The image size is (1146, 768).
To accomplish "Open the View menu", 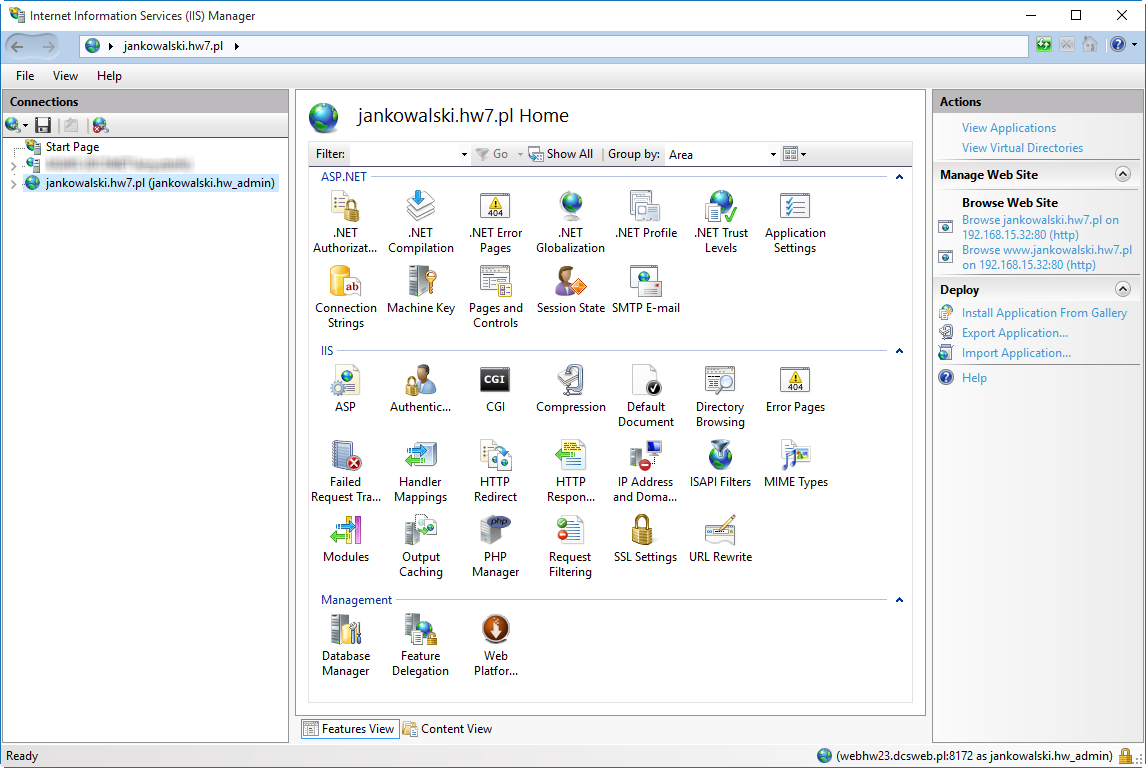I will pyautogui.click(x=65, y=76).
